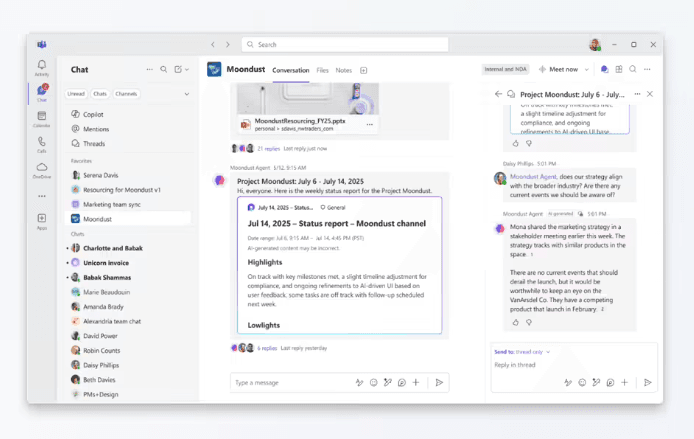Open the status report card in conversation

(x=339, y=265)
